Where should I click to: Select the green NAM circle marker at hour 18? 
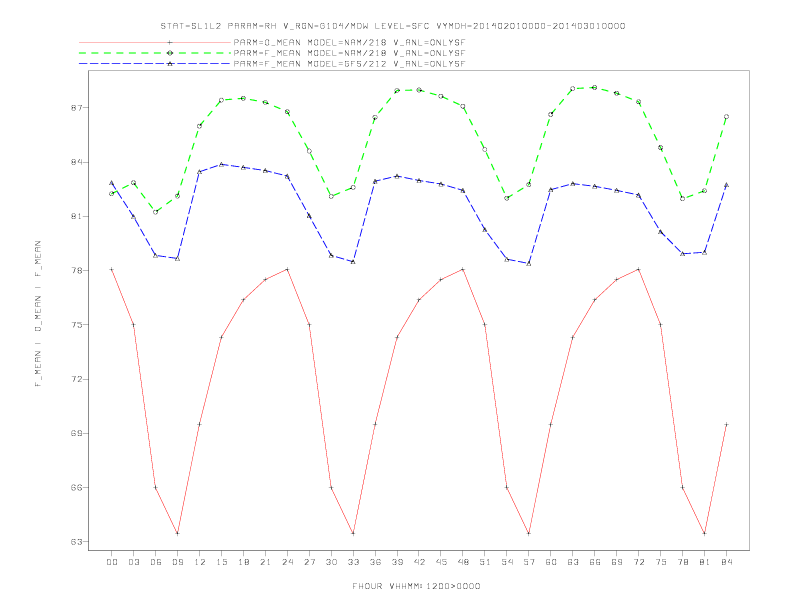pos(243,98)
